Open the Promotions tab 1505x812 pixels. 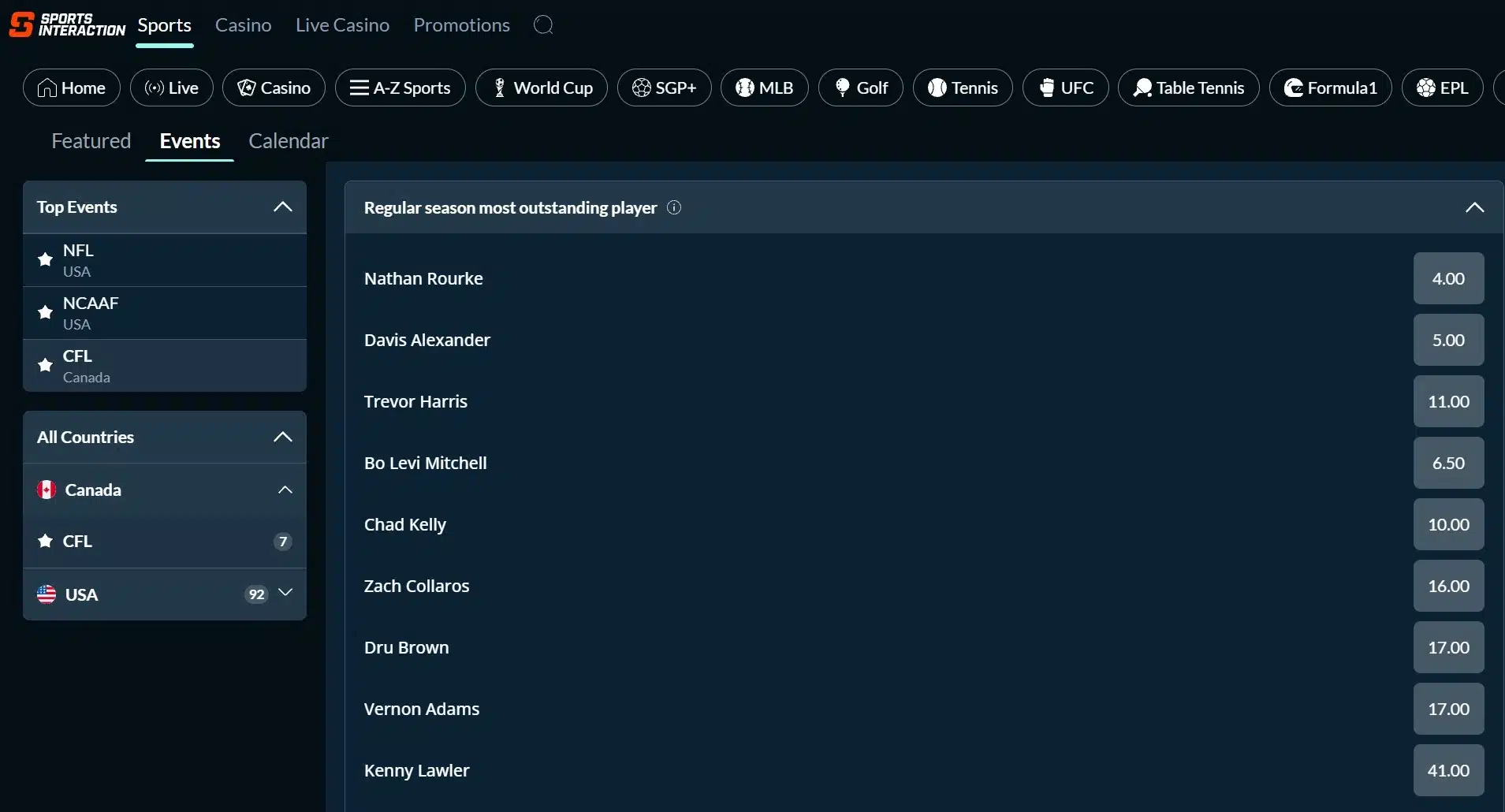(461, 25)
